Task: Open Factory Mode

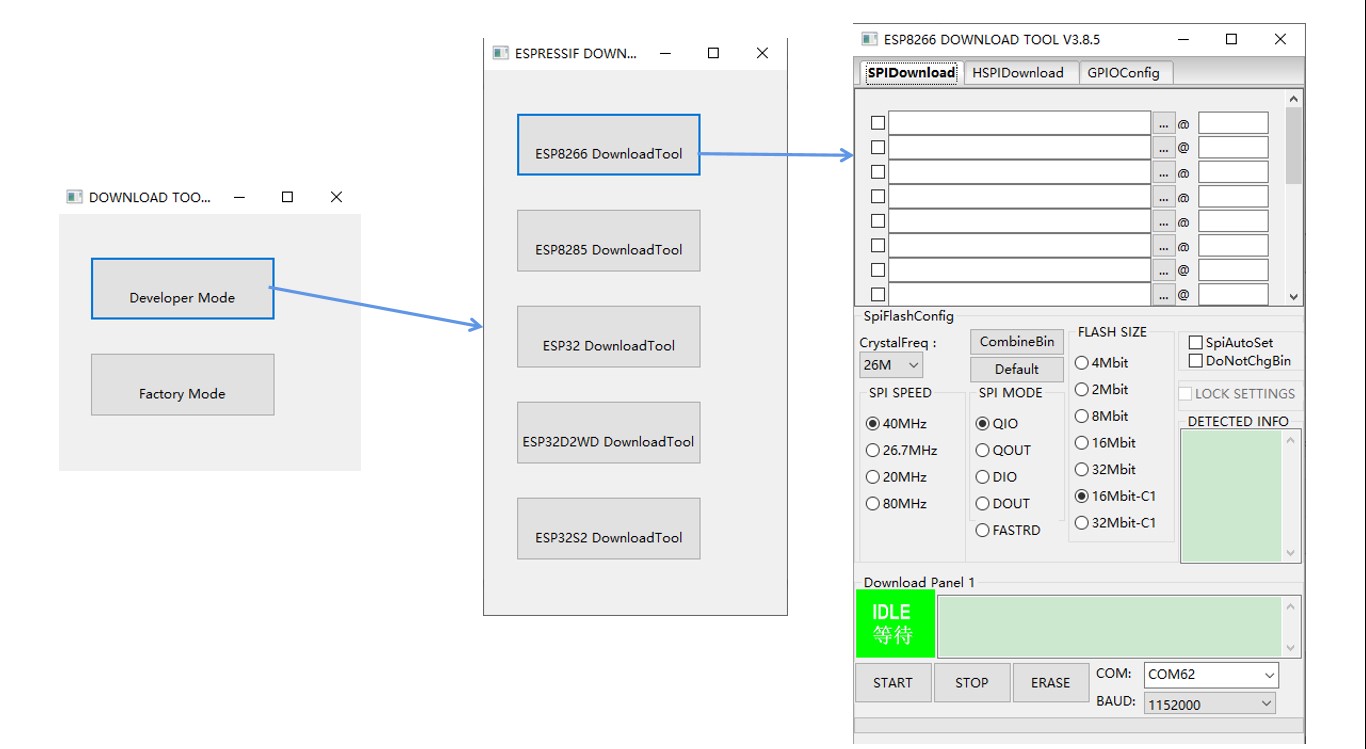Action: point(182,385)
